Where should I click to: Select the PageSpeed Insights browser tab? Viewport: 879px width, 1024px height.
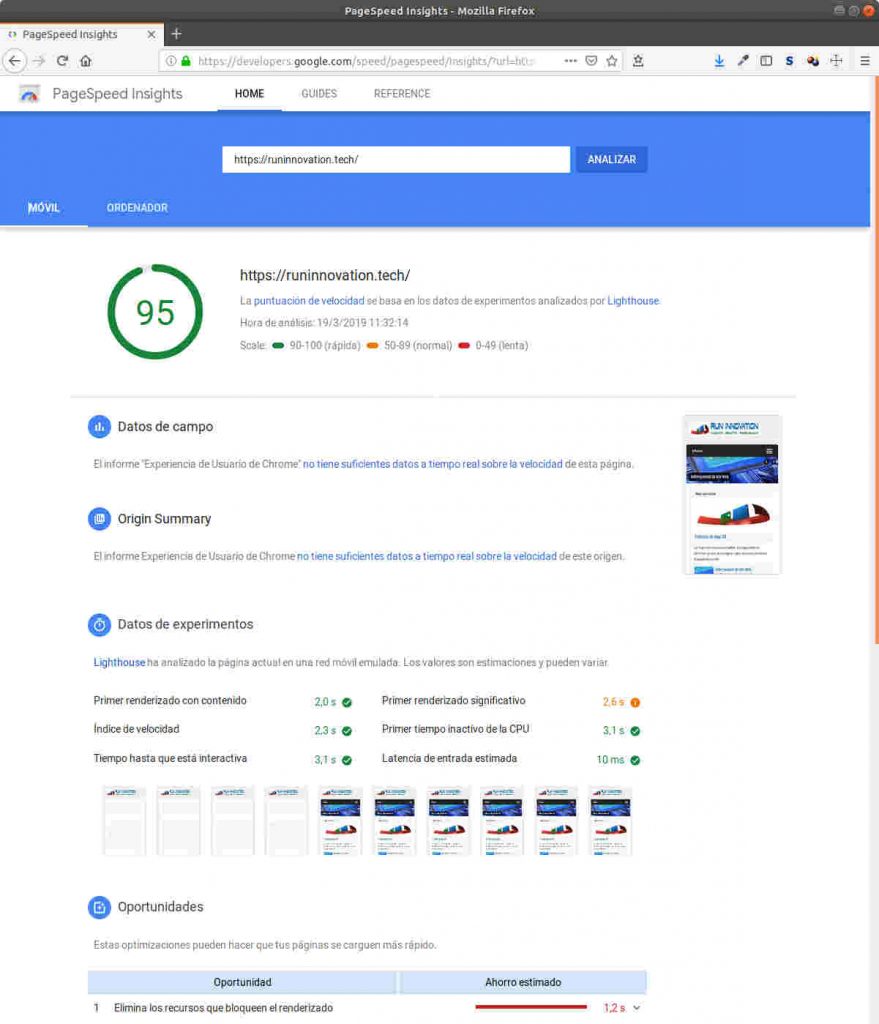pyautogui.click(x=80, y=34)
